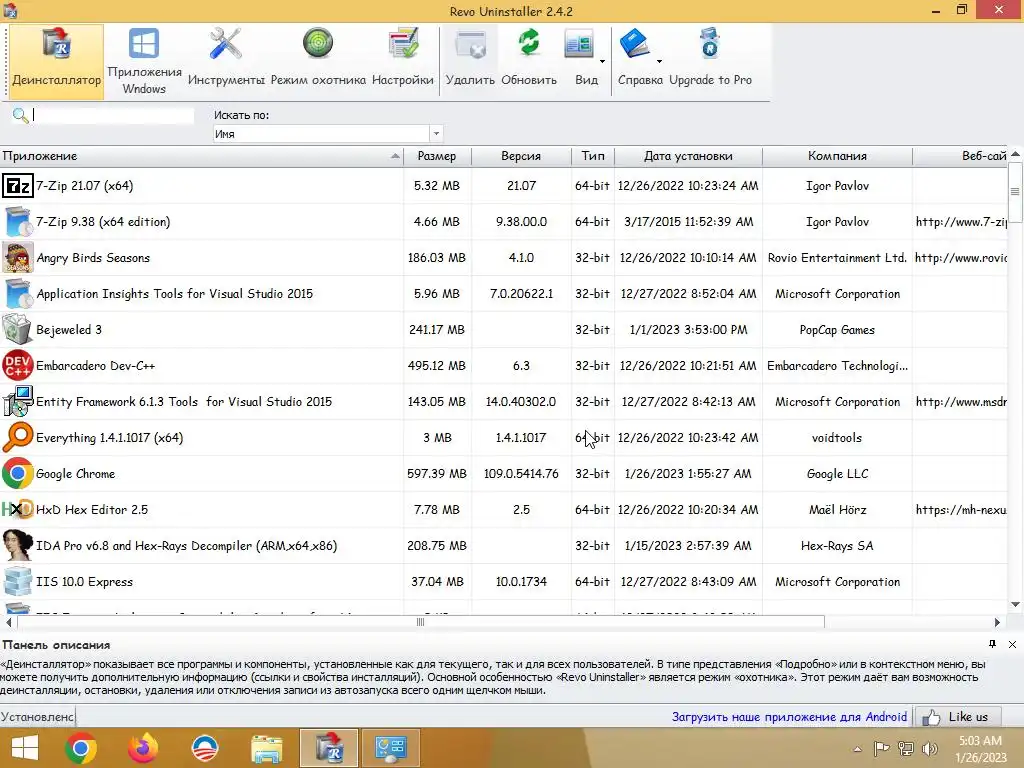
Task: Click the Revo Uninstaller taskbar button
Action: coord(329,748)
